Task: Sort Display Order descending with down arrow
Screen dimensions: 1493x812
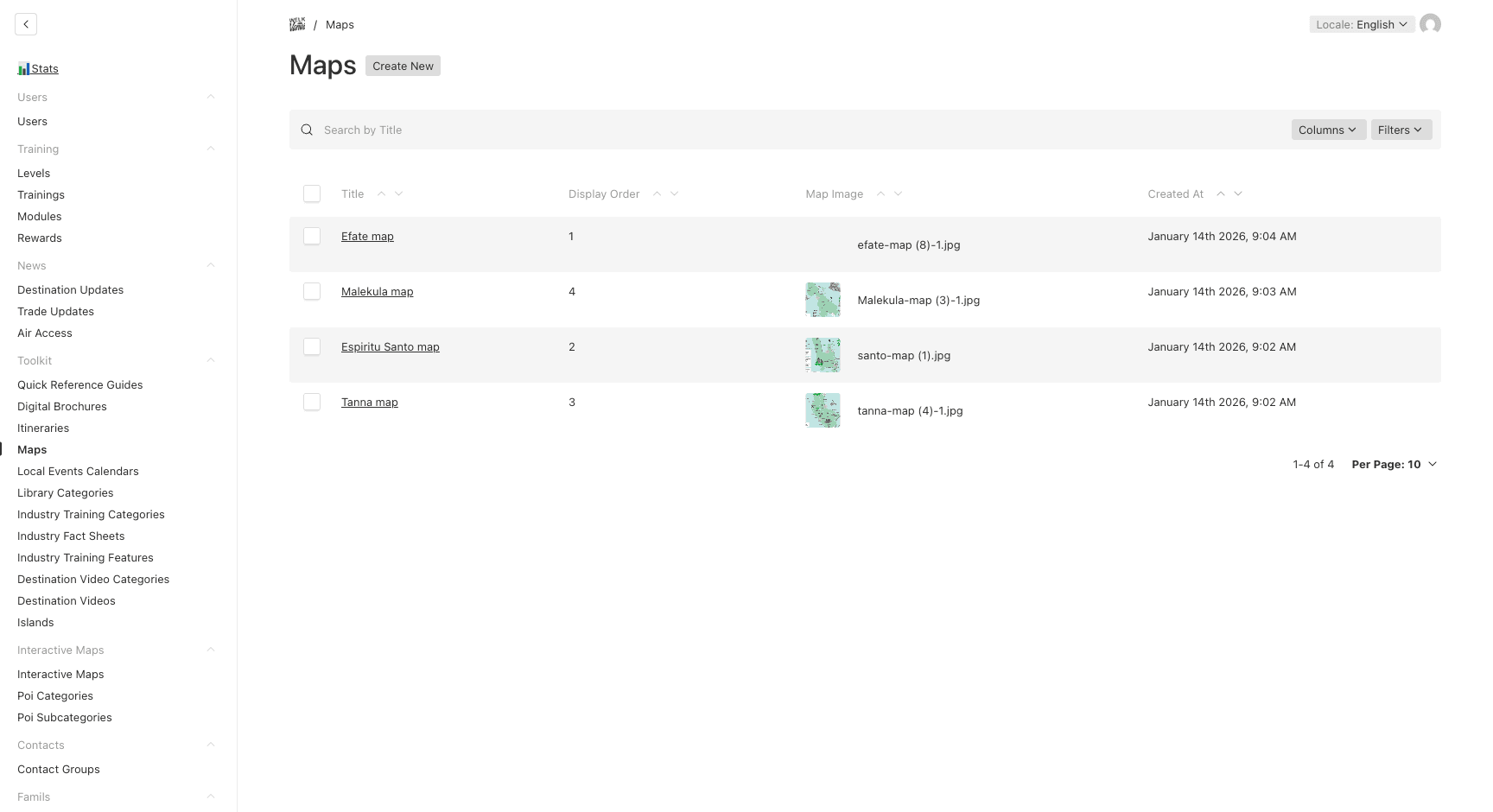Action: point(675,193)
